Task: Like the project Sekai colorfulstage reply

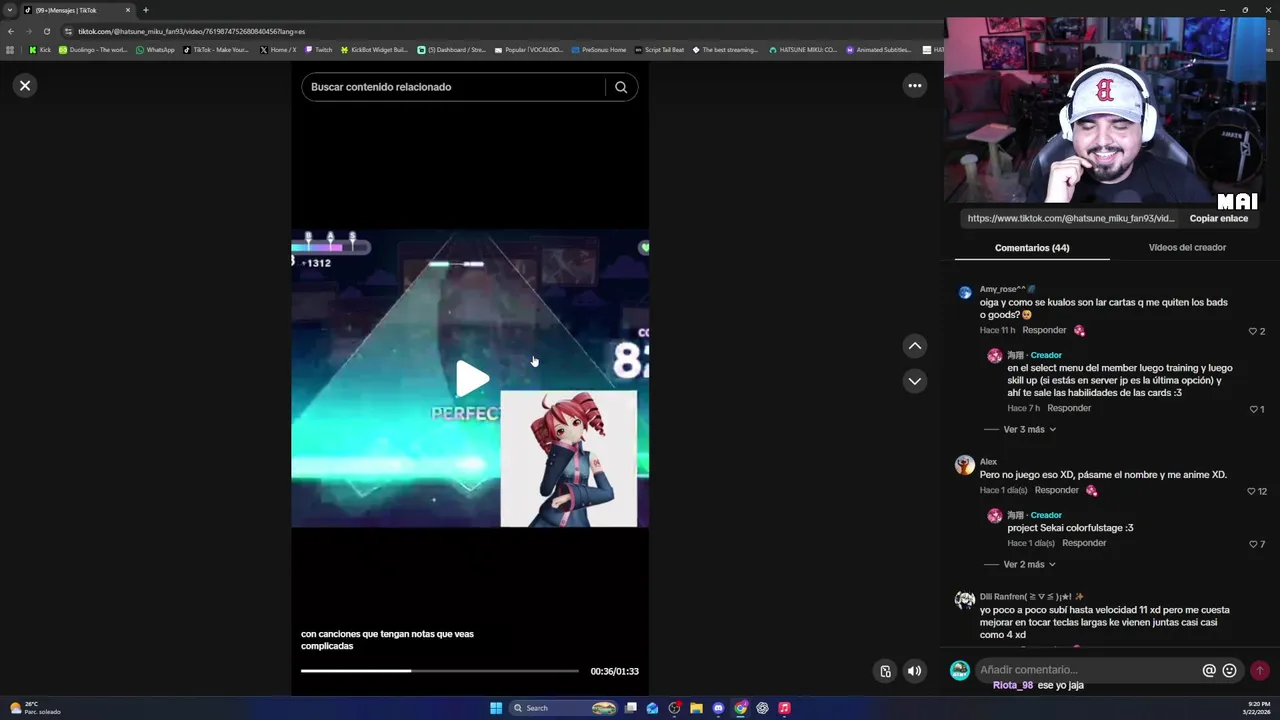Action: 1252,544
